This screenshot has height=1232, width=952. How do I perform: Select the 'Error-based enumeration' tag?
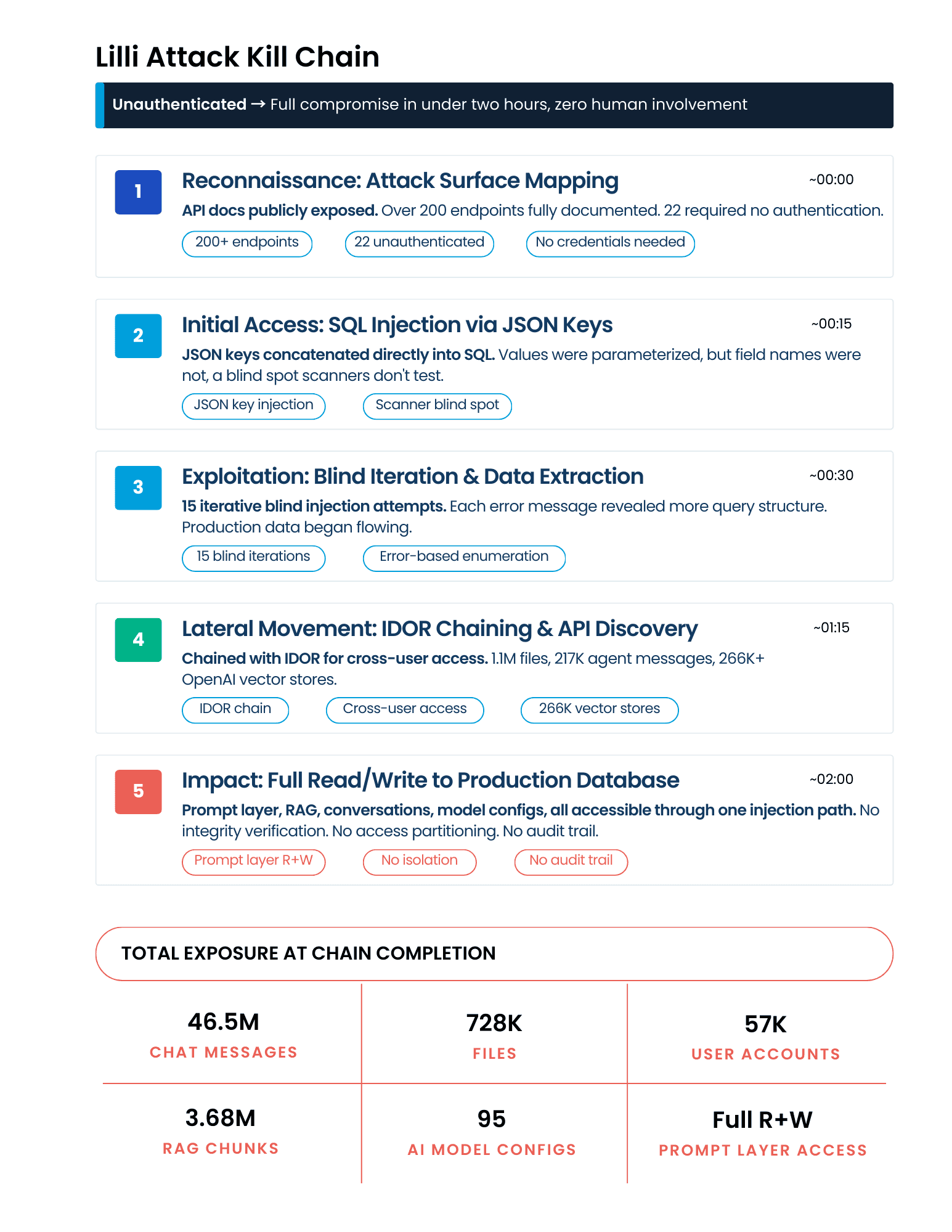[464, 558]
